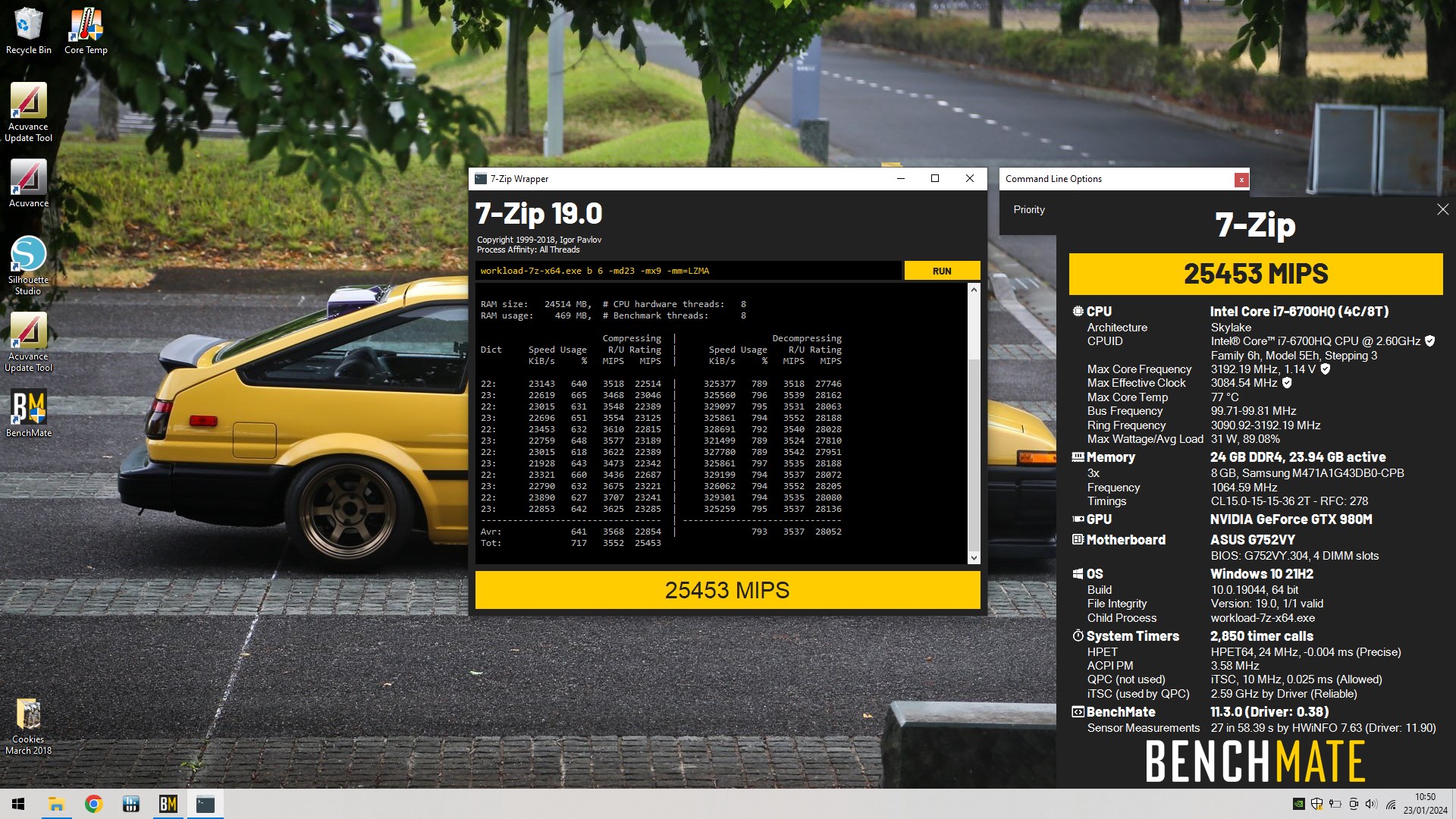Click the verified shield beside Max Effective Clock
The image size is (1456, 819).
click(x=1287, y=383)
